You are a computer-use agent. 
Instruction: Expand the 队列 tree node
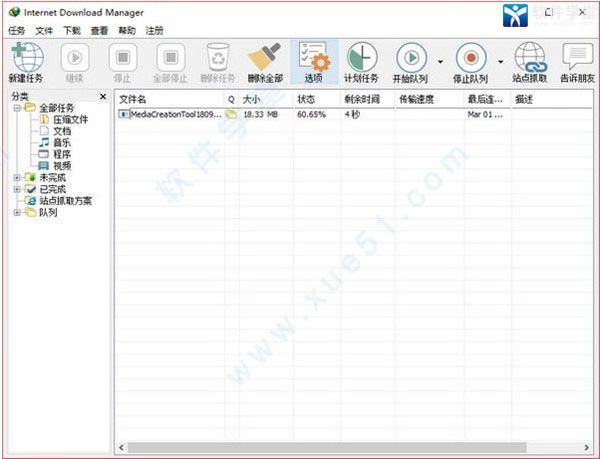[17, 212]
